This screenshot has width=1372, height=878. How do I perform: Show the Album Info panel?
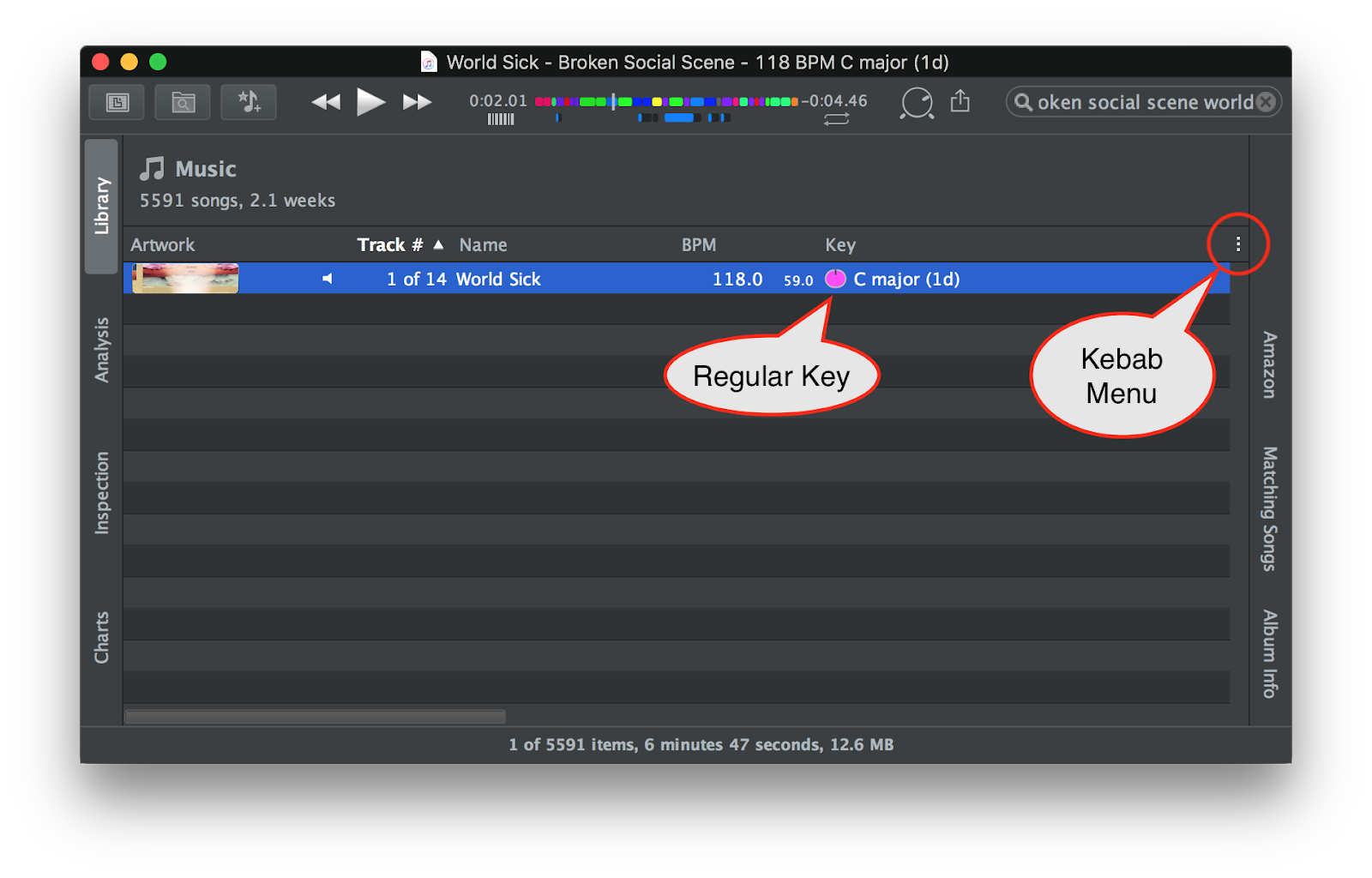(1269, 653)
